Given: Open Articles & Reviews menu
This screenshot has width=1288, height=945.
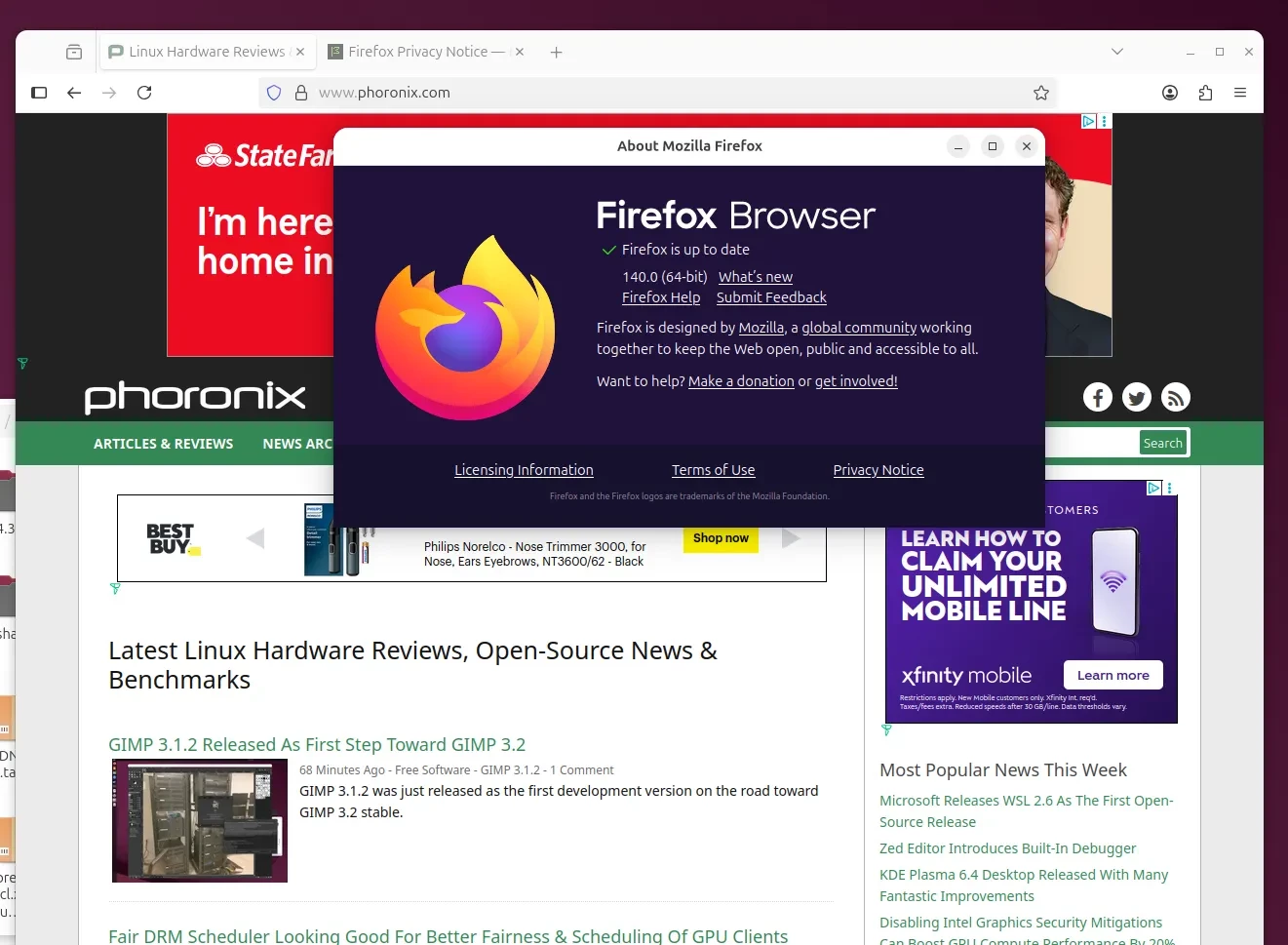Looking at the screenshot, I should pos(163,444).
